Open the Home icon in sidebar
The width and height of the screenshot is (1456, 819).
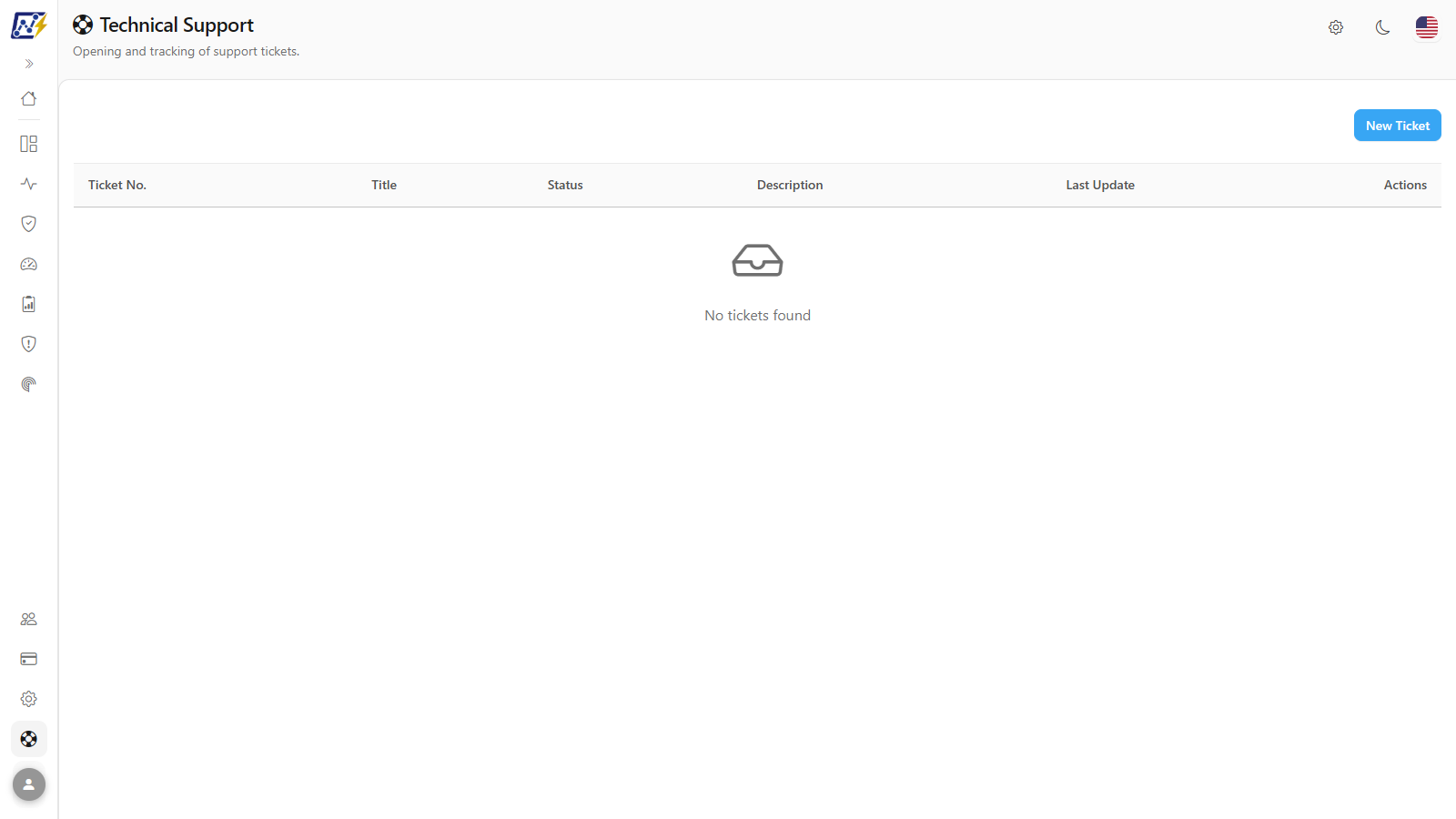[x=29, y=98]
